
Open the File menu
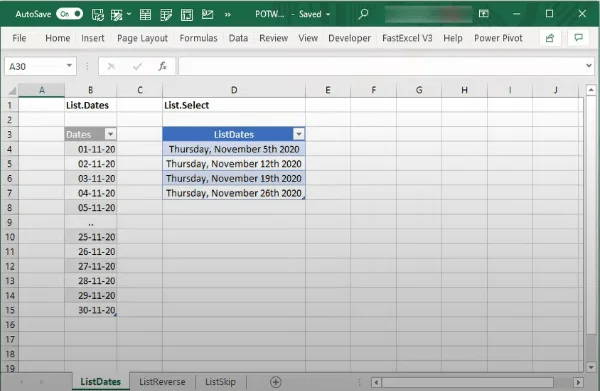19,38
